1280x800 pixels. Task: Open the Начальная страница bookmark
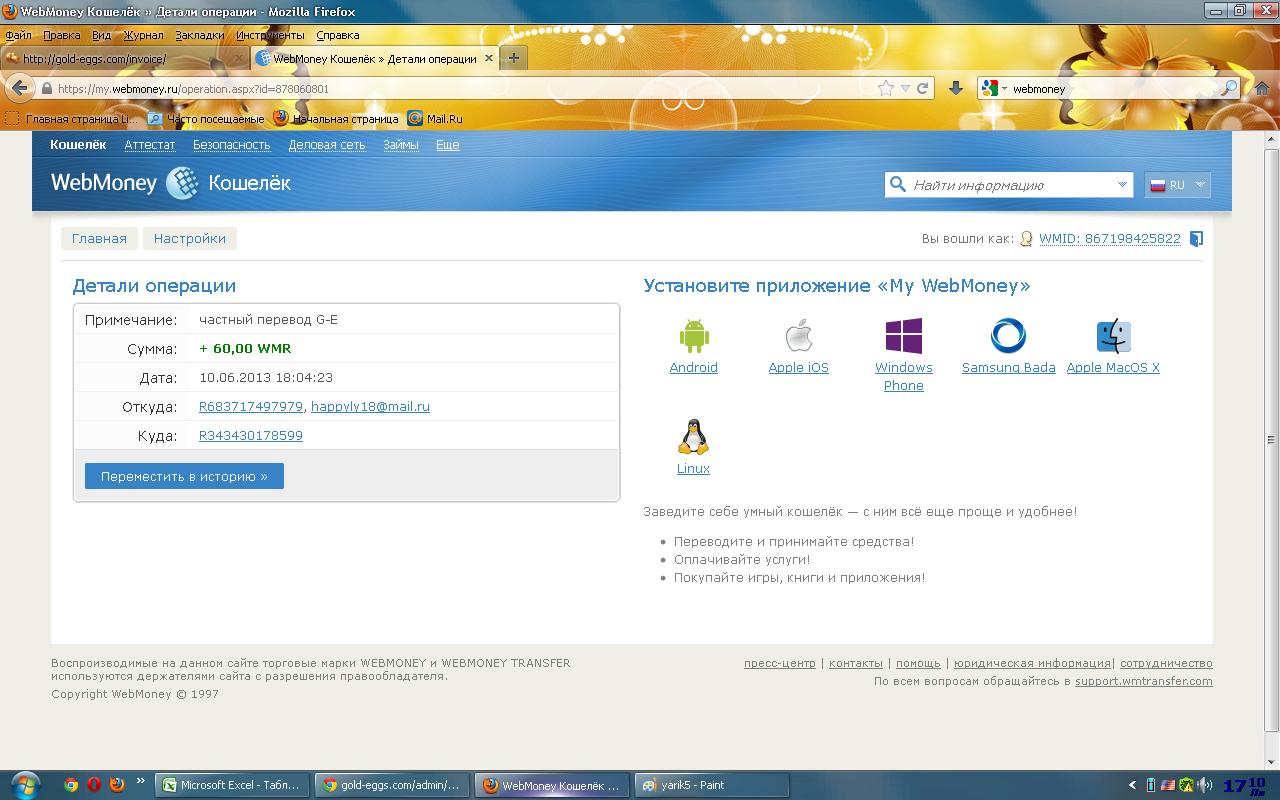coord(336,119)
